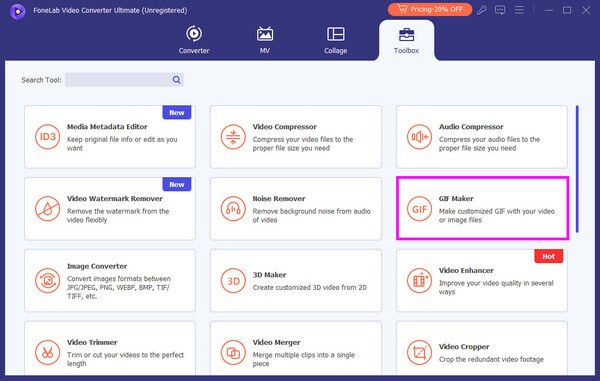Select the Toolbox tab

(x=406, y=41)
